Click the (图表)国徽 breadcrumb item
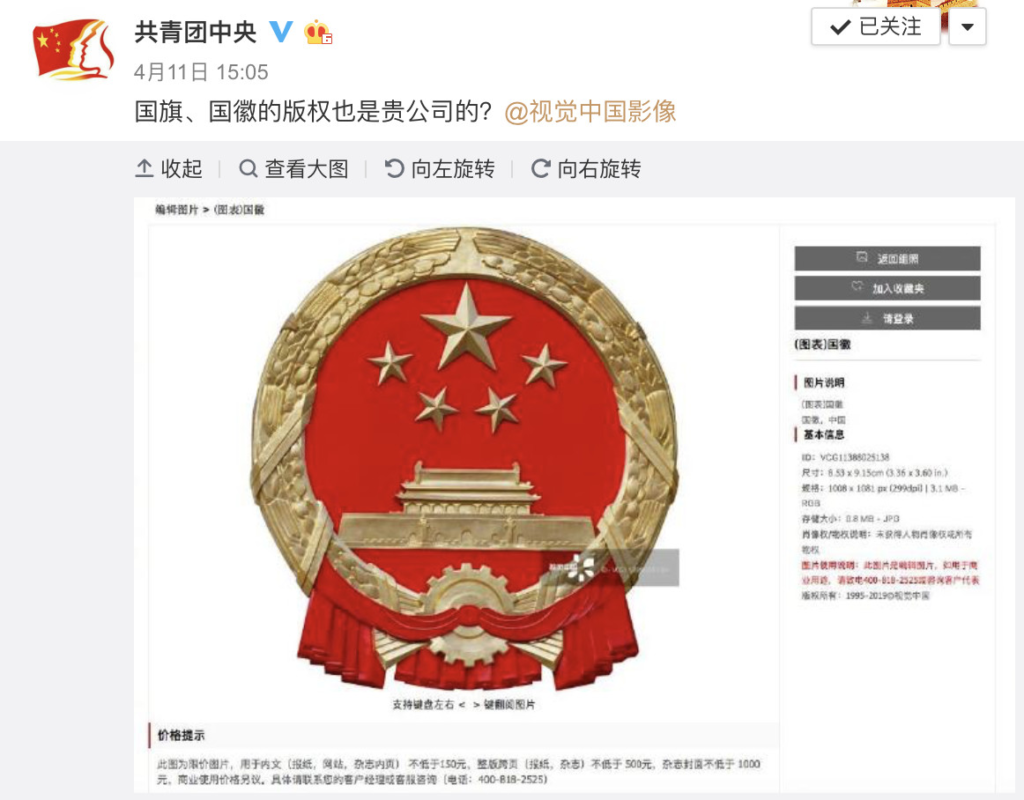This screenshot has height=800, width=1024. click(239, 210)
